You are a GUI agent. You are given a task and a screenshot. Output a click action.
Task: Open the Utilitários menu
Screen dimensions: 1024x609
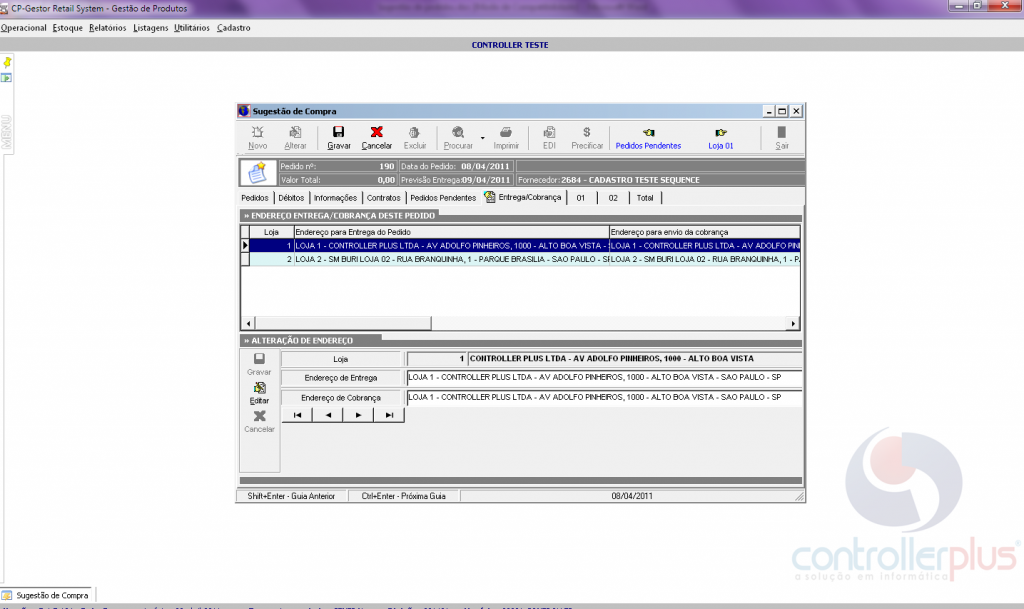pos(192,28)
